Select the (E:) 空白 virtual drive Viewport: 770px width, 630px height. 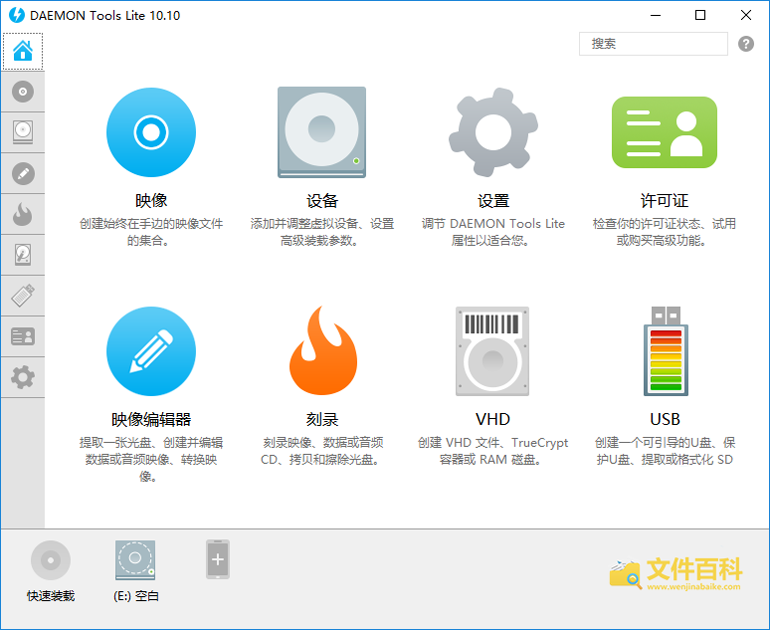pos(135,560)
